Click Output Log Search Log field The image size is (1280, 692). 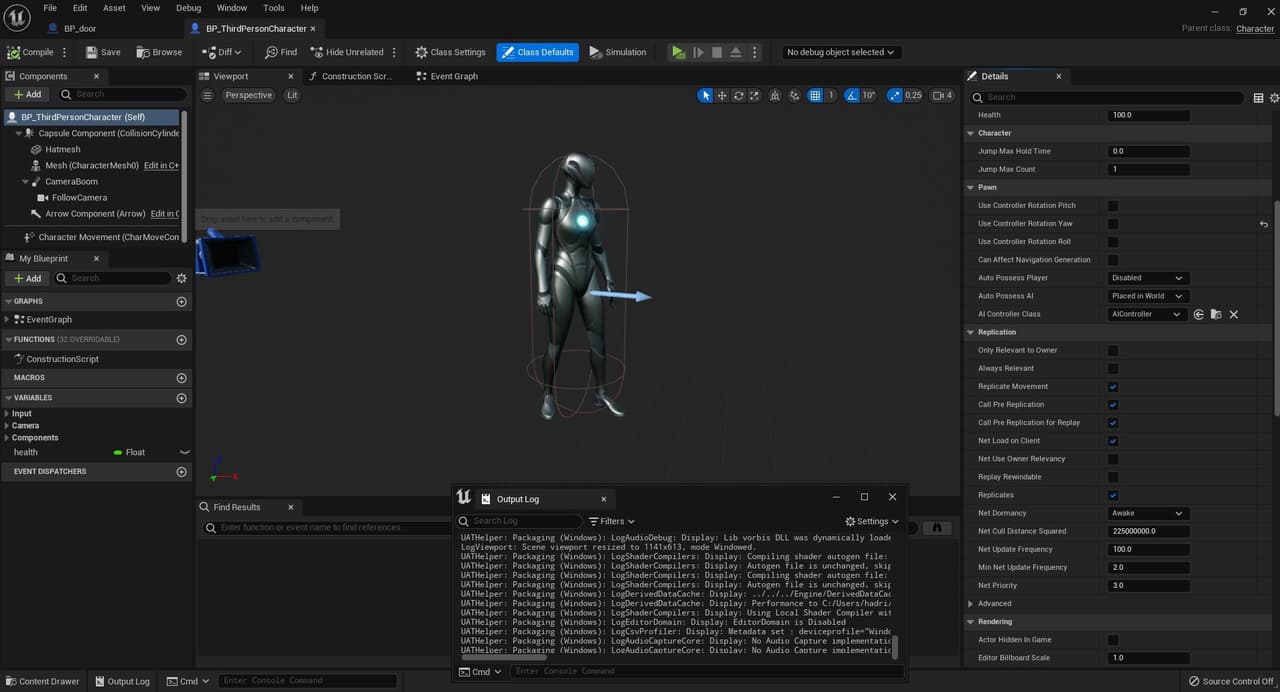click(519, 521)
